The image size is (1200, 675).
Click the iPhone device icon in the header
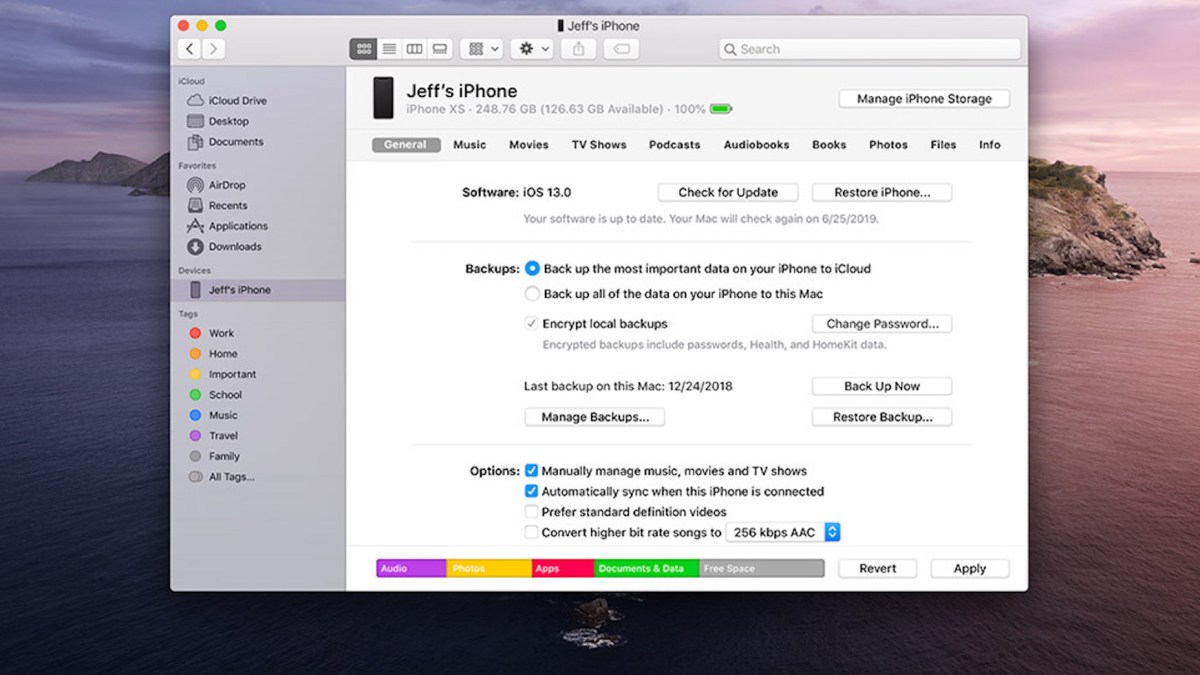coord(383,98)
